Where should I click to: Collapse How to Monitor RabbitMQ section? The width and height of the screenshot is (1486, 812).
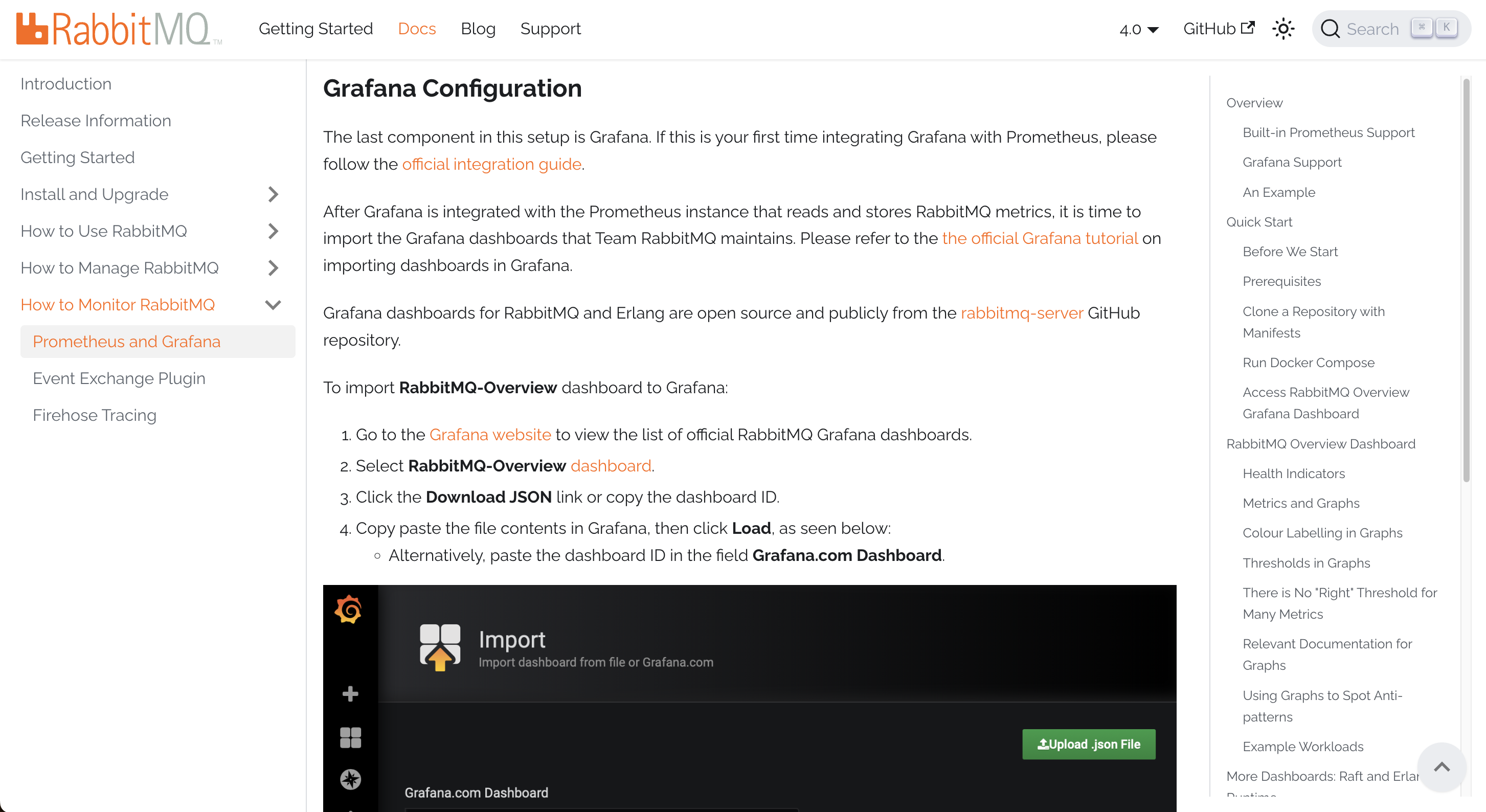[274, 305]
